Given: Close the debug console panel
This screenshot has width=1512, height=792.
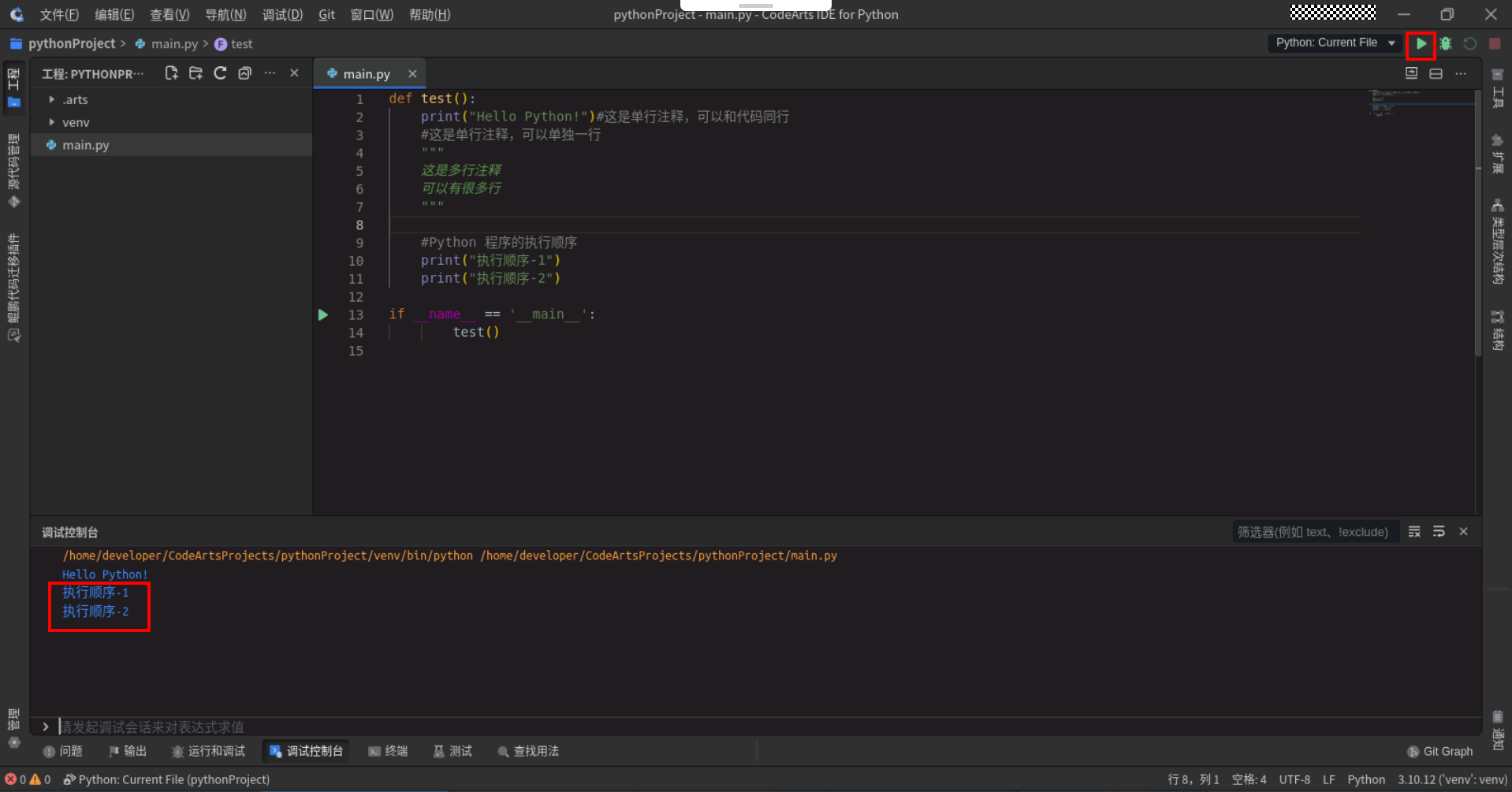Looking at the screenshot, I should (x=1463, y=532).
